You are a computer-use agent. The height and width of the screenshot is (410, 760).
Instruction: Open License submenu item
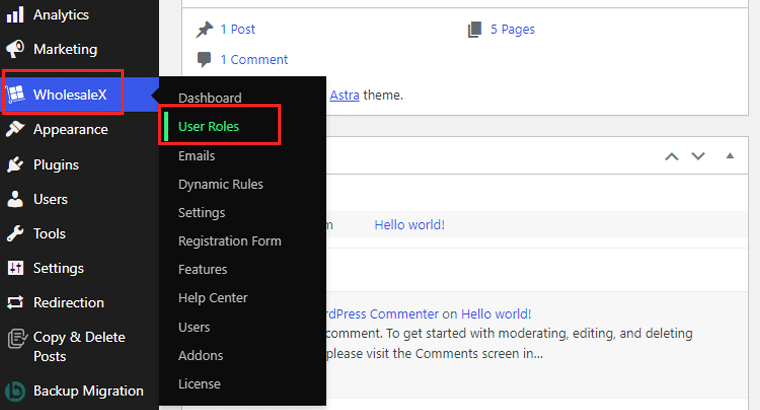(199, 384)
